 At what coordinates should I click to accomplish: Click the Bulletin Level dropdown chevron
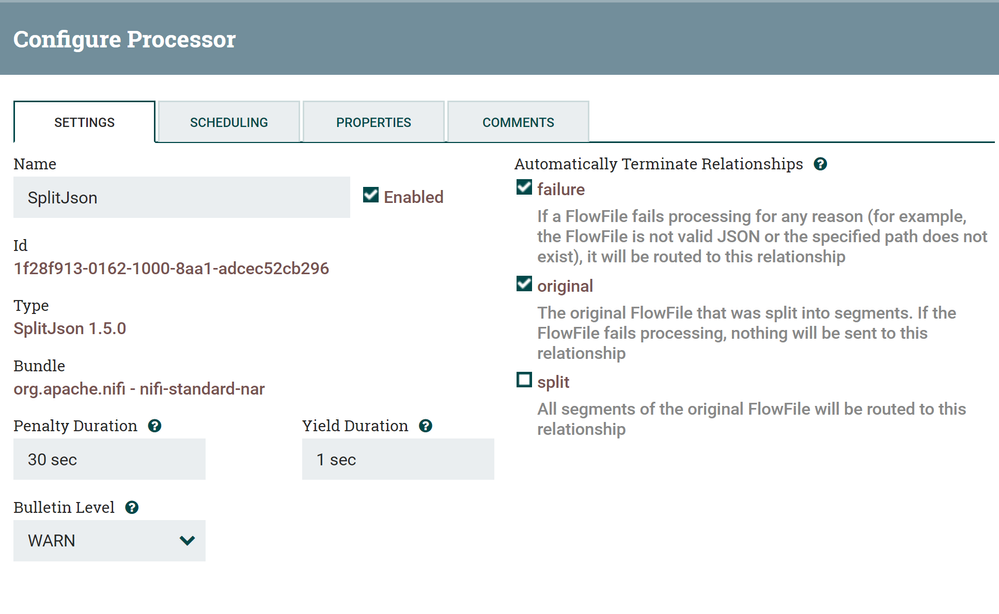(x=186, y=540)
